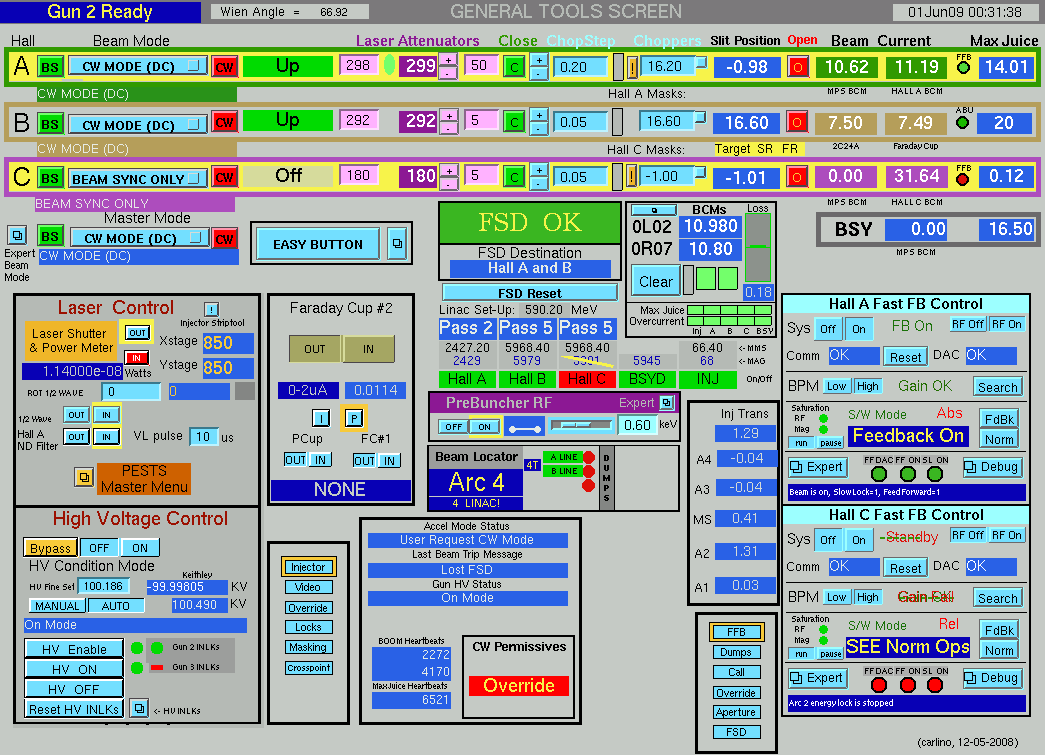This screenshot has height=755, width=1045.
Task: Click the BCMs Clear button
Action: pyautogui.click(x=656, y=281)
